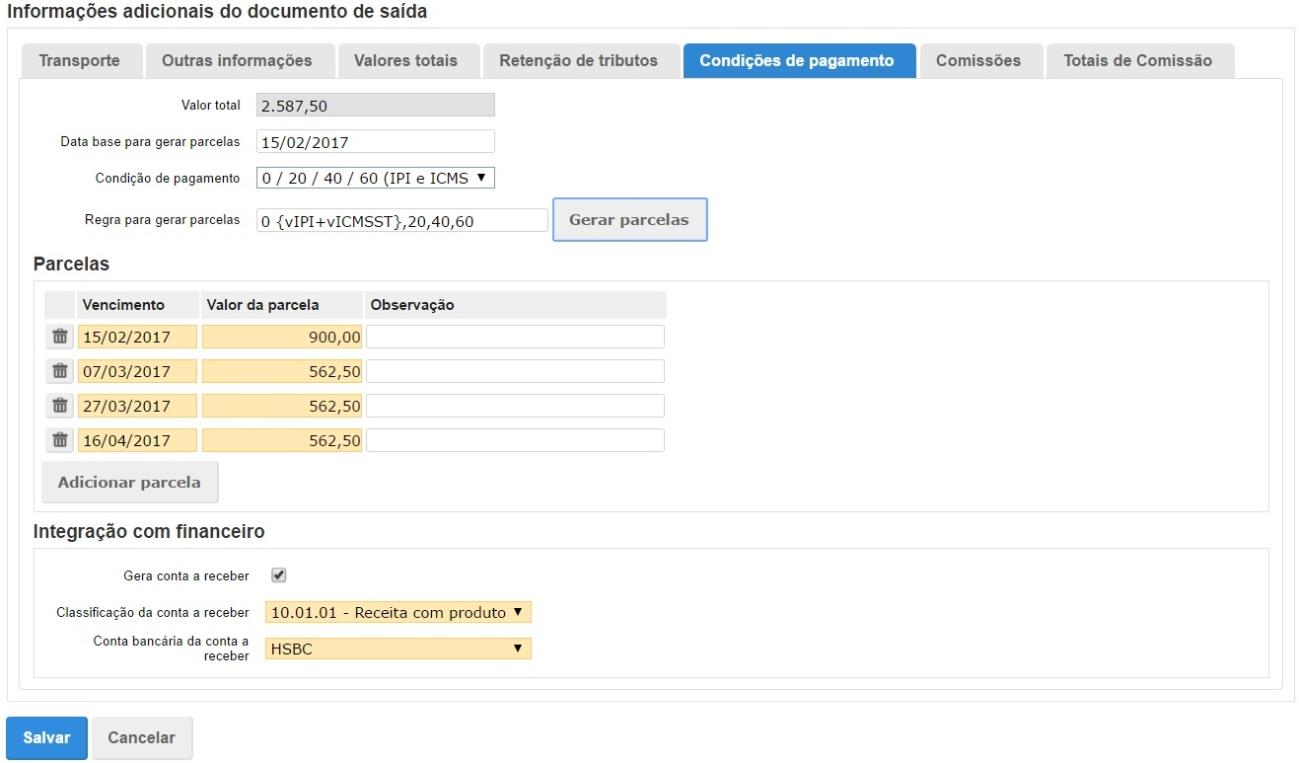Click the Data base para gerar parcelas field
Image resolution: width=1299 pixels, height=763 pixels.
point(376,142)
